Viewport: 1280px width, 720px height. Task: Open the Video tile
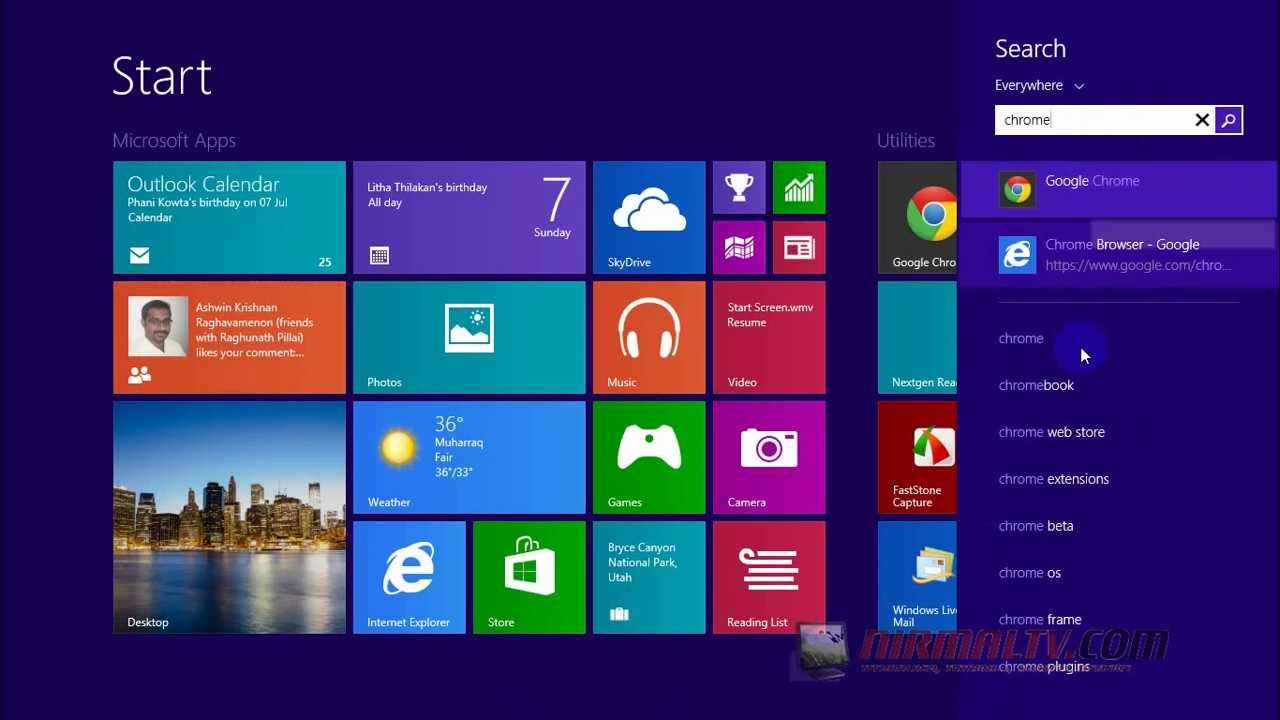pyautogui.click(x=769, y=337)
